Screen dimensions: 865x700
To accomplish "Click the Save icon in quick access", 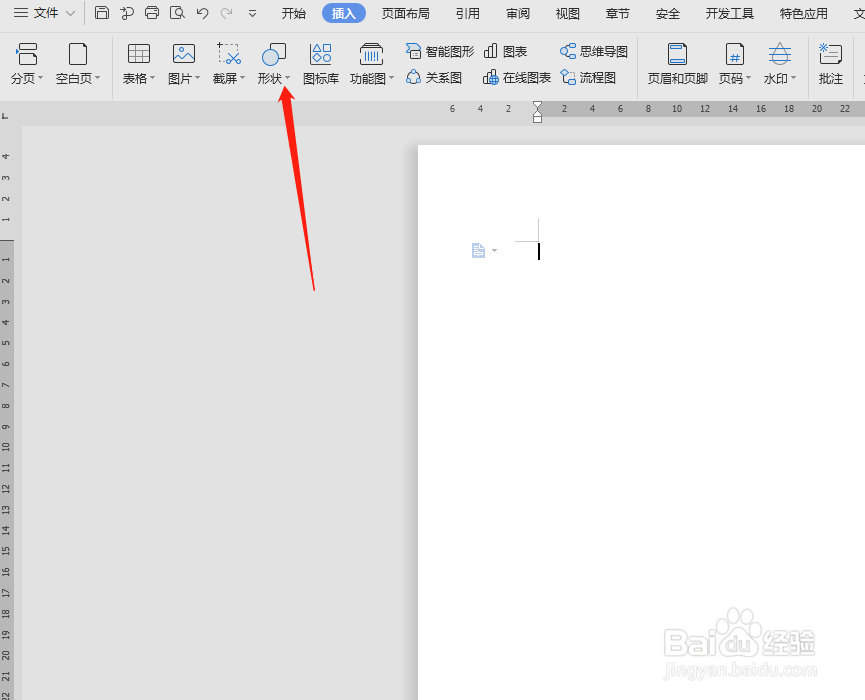I will 102,13.
